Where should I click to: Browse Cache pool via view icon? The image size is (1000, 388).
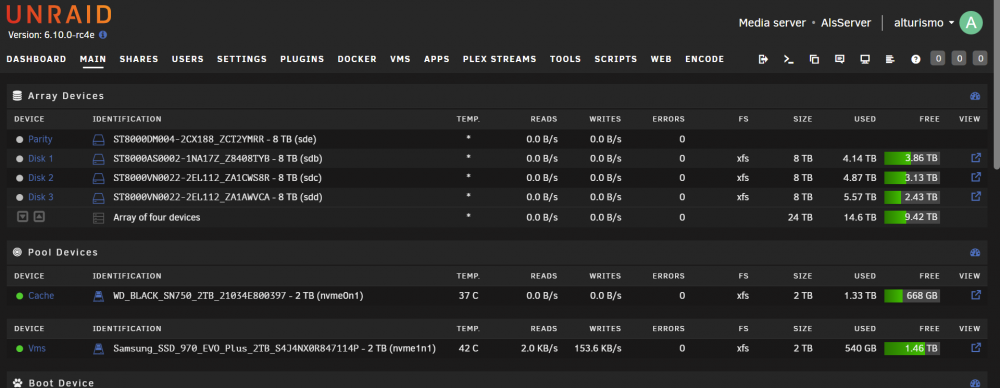click(x=975, y=295)
